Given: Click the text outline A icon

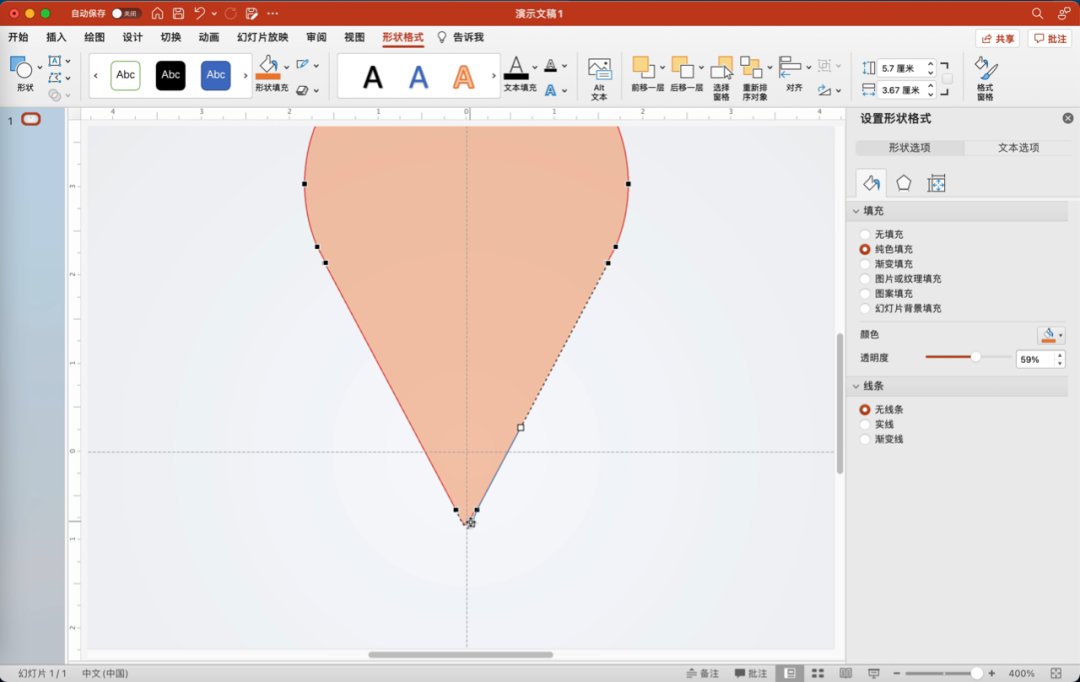Looking at the screenshot, I should 550,65.
